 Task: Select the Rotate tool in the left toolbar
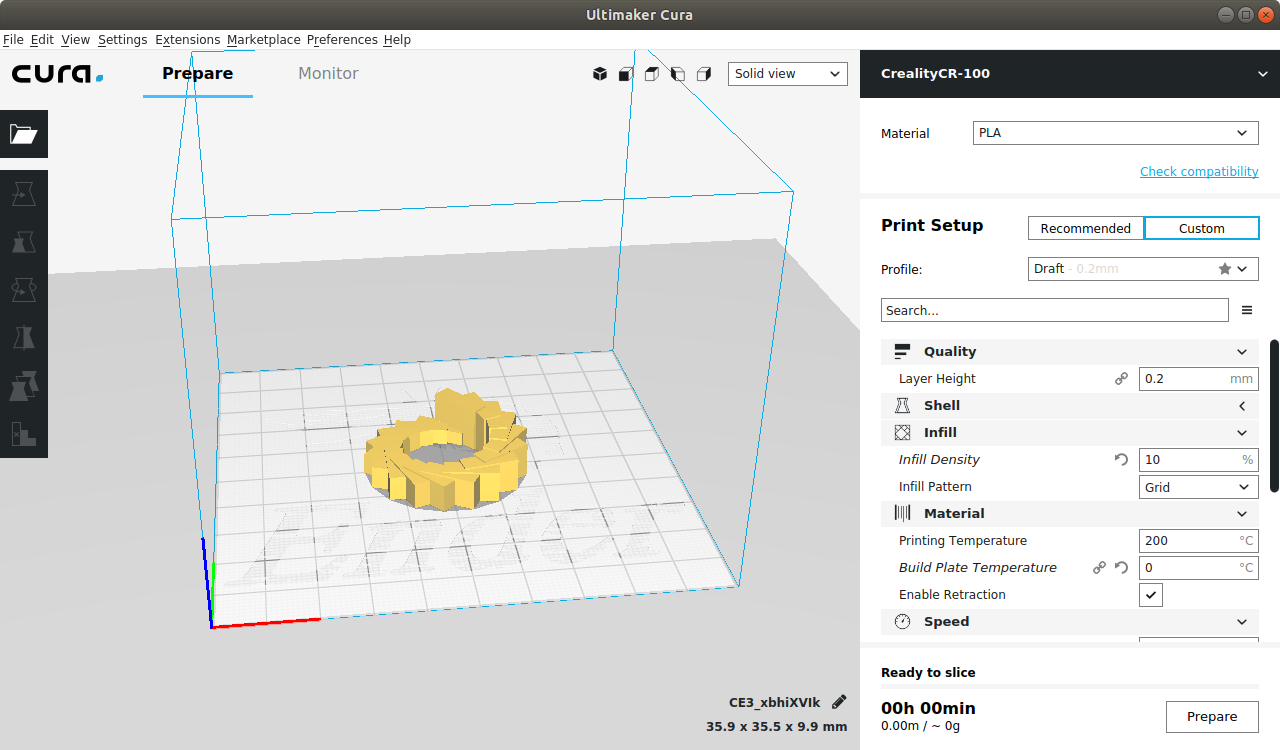click(24, 289)
